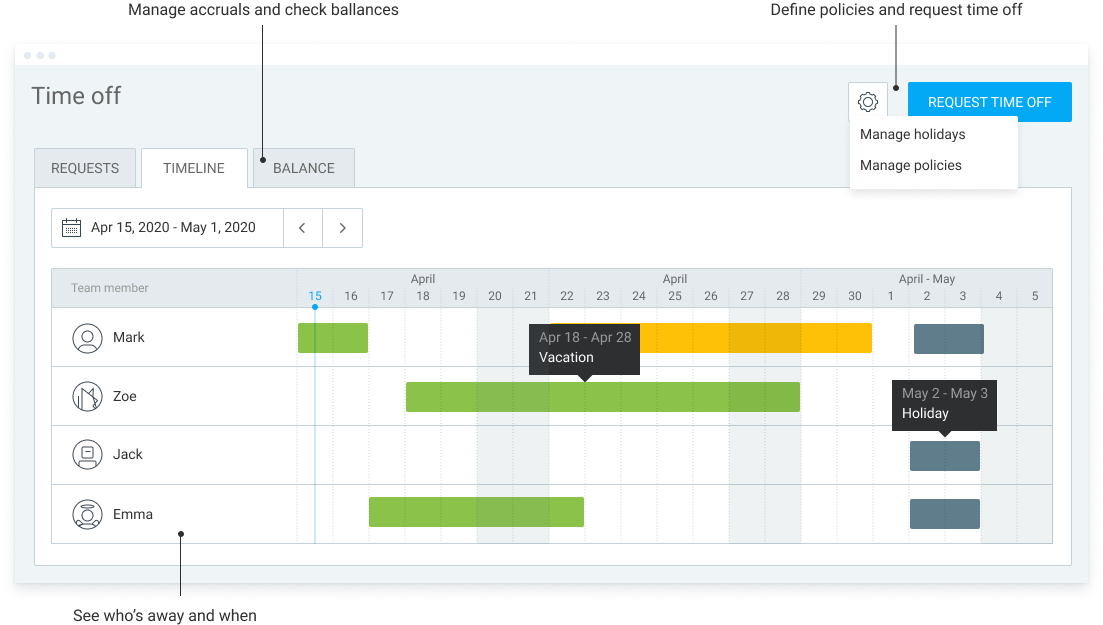Click the Request Time Off button
The height and width of the screenshot is (625, 1103).
coord(990,102)
